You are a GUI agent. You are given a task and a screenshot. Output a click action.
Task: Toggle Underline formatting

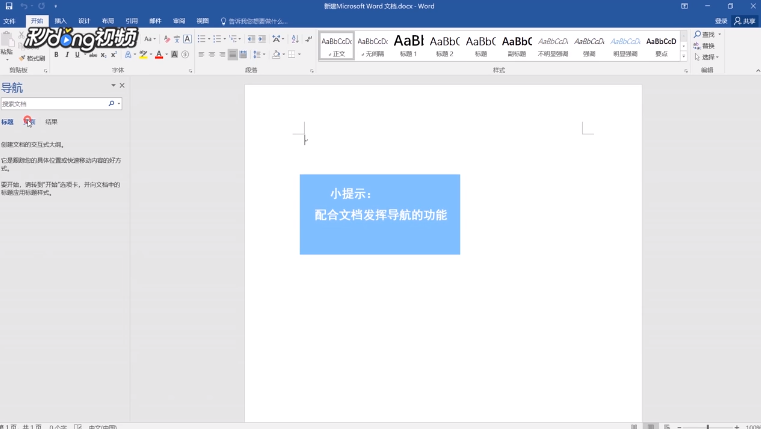[x=77, y=55]
